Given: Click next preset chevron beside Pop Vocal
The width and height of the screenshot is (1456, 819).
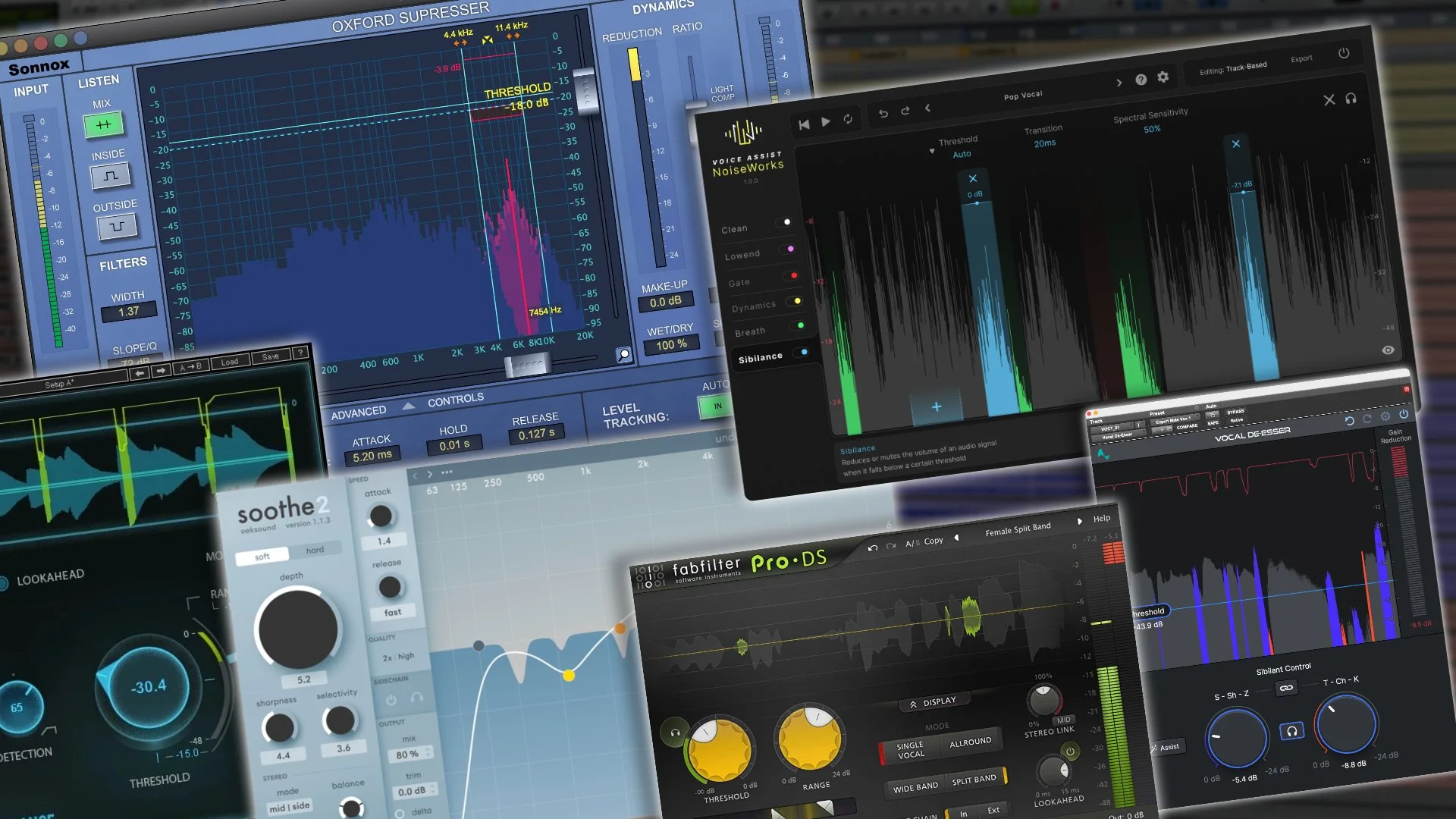Looking at the screenshot, I should (x=1119, y=83).
